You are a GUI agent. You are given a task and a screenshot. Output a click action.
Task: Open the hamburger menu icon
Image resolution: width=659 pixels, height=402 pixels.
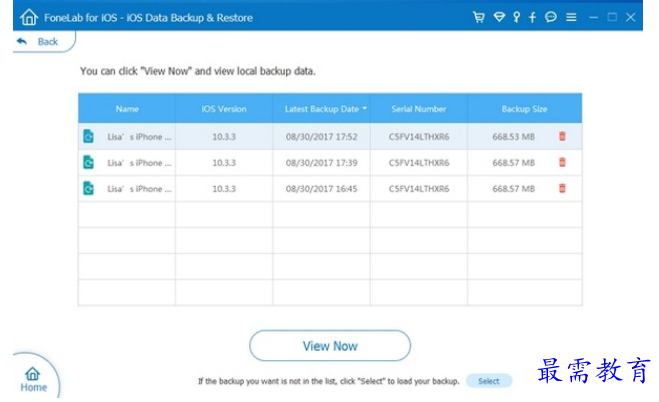(x=571, y=17)
